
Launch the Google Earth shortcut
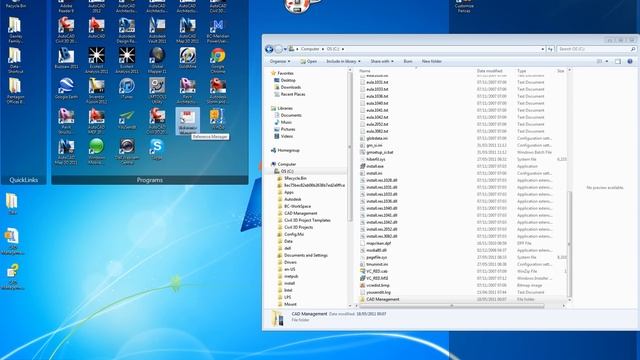(66, 89)
